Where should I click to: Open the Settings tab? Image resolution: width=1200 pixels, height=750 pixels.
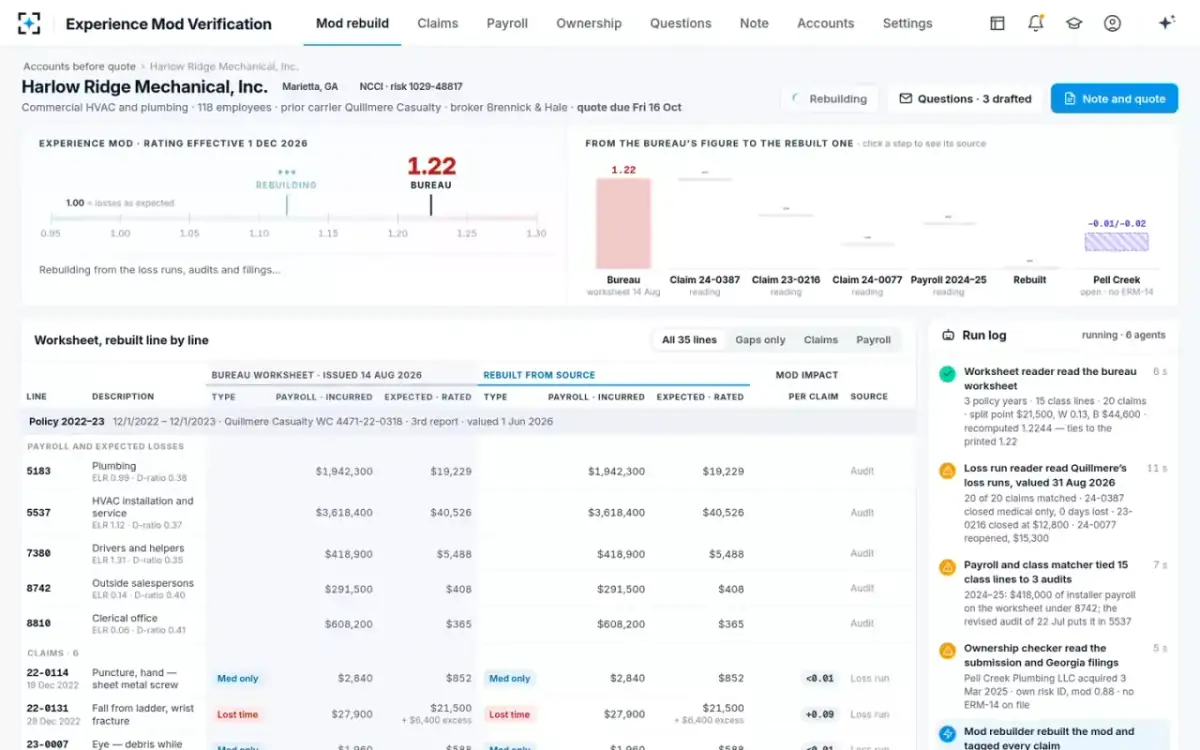tap(907, 23)
